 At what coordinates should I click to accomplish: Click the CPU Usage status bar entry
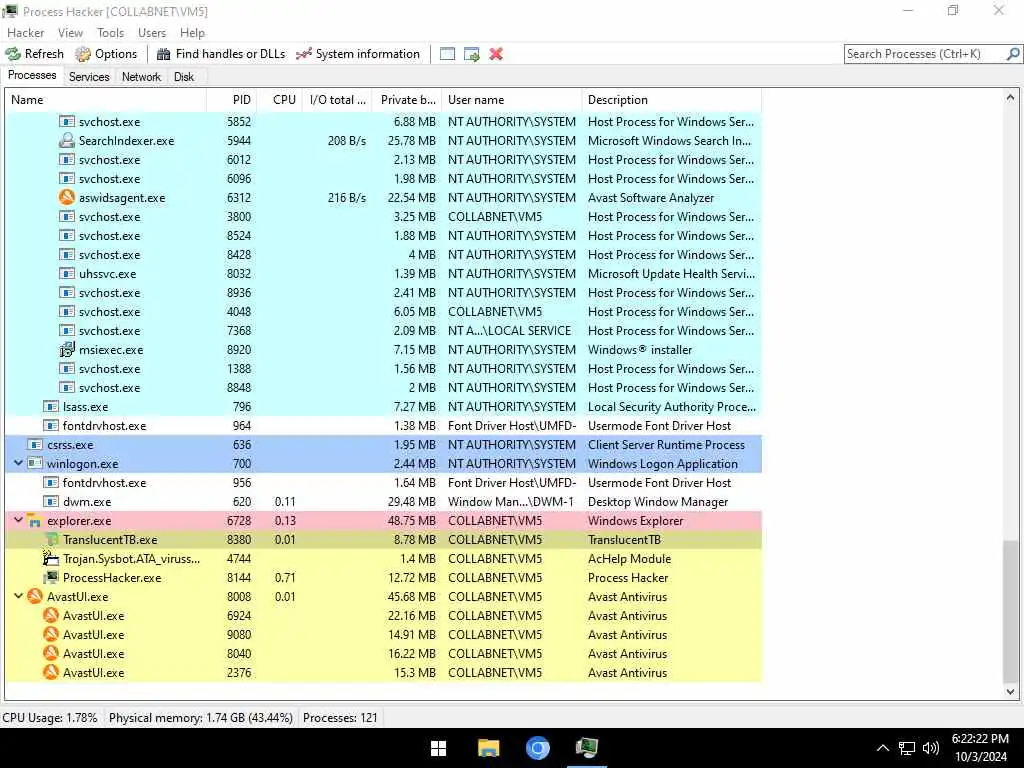[x=50, y=718]
